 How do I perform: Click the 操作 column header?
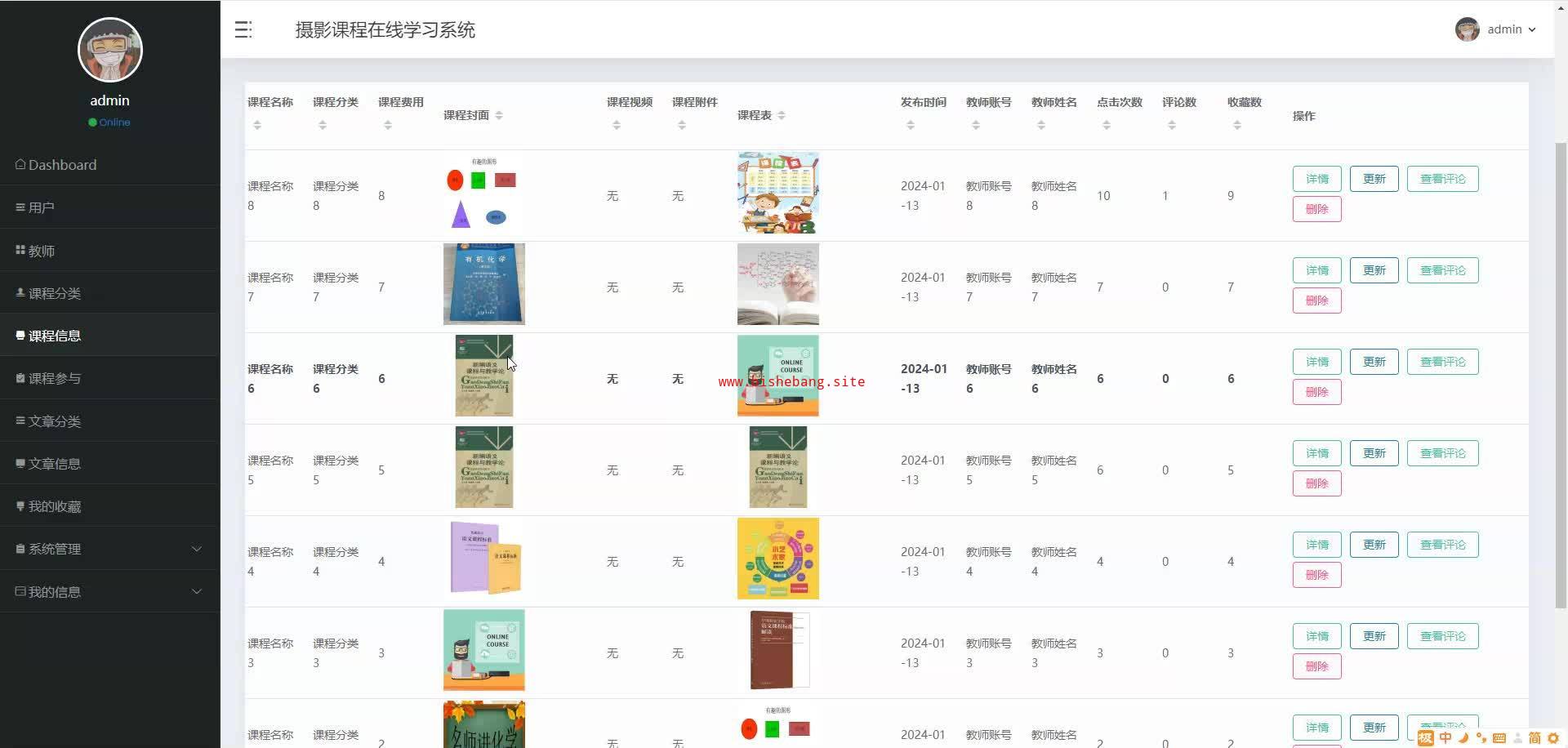[x=1303, y=116]
